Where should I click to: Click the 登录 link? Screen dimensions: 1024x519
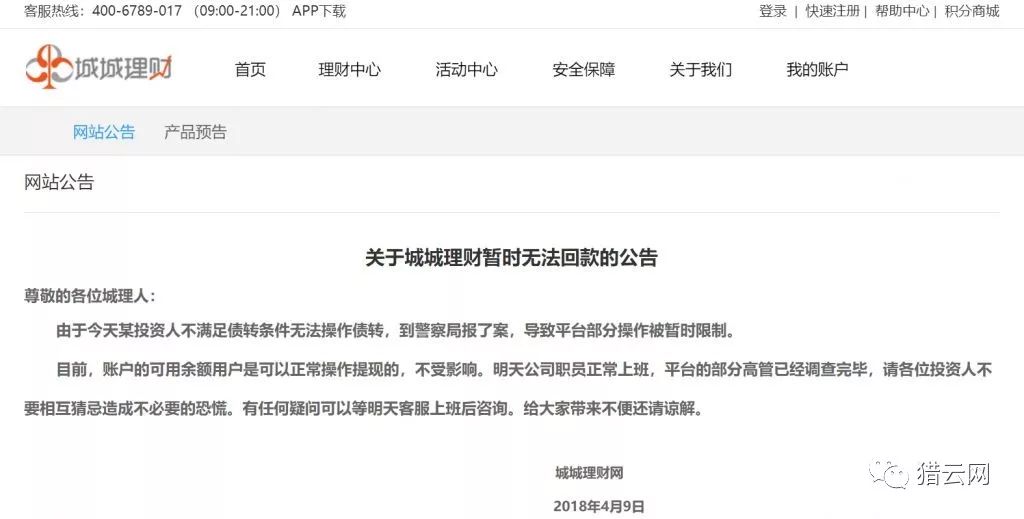click(x=773, y=11)
